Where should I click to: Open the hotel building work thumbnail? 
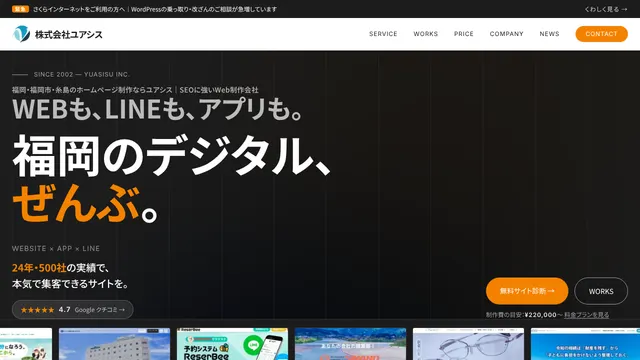point(114,344)
